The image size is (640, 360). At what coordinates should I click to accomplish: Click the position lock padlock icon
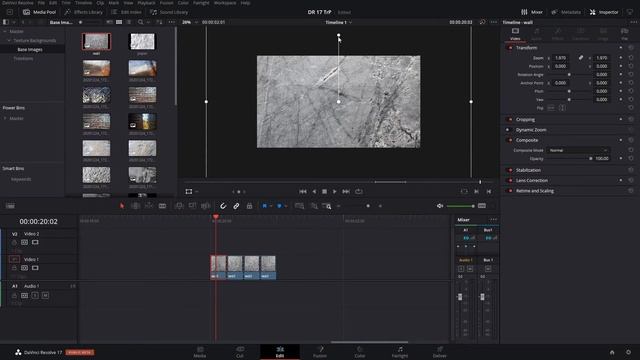(249, 206)
